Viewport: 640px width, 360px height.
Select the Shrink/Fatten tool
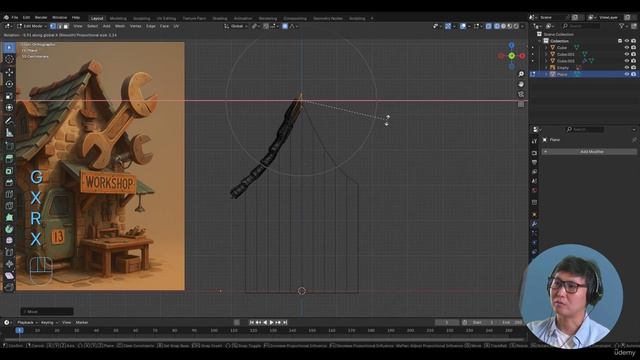(9, 264)
